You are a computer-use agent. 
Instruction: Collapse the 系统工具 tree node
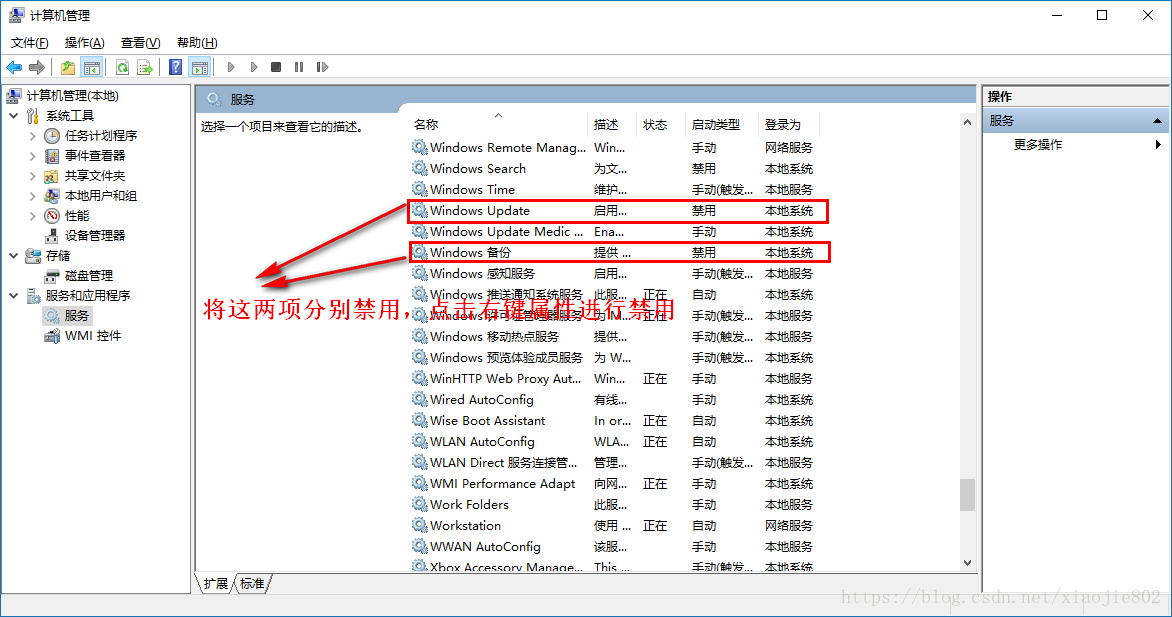(x=13, y=116)
